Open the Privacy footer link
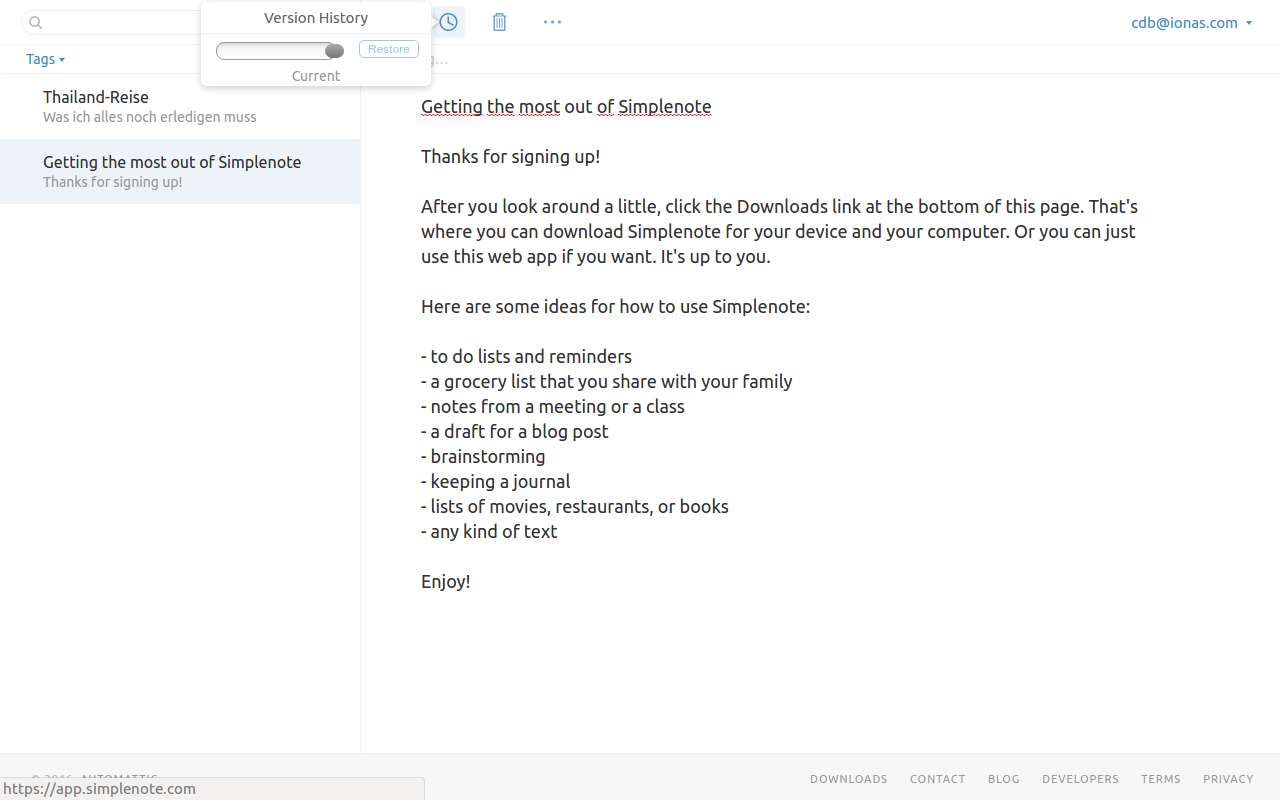This screenshot has width=1280, height=800. (1228, 779)
